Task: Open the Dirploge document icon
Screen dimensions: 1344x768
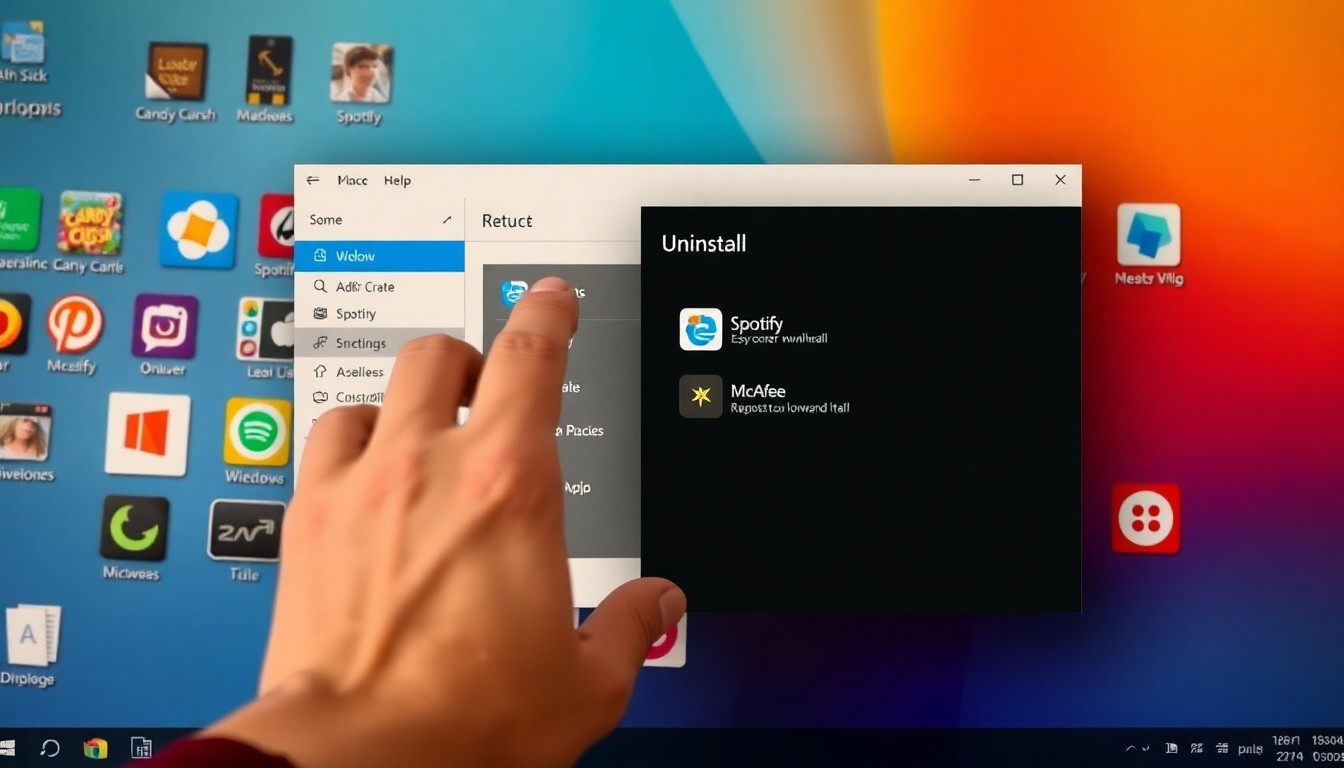Action: tap(32, 636)
